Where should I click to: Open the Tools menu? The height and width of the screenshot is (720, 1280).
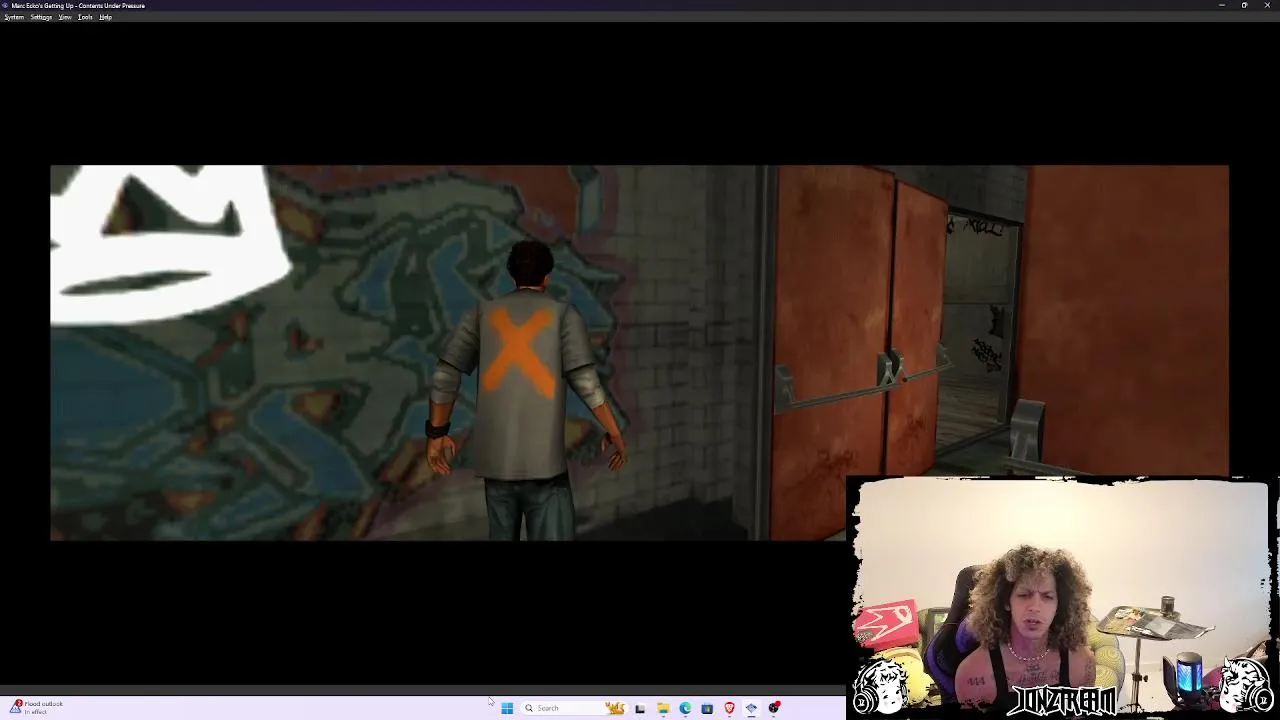(x=85, y=17)
